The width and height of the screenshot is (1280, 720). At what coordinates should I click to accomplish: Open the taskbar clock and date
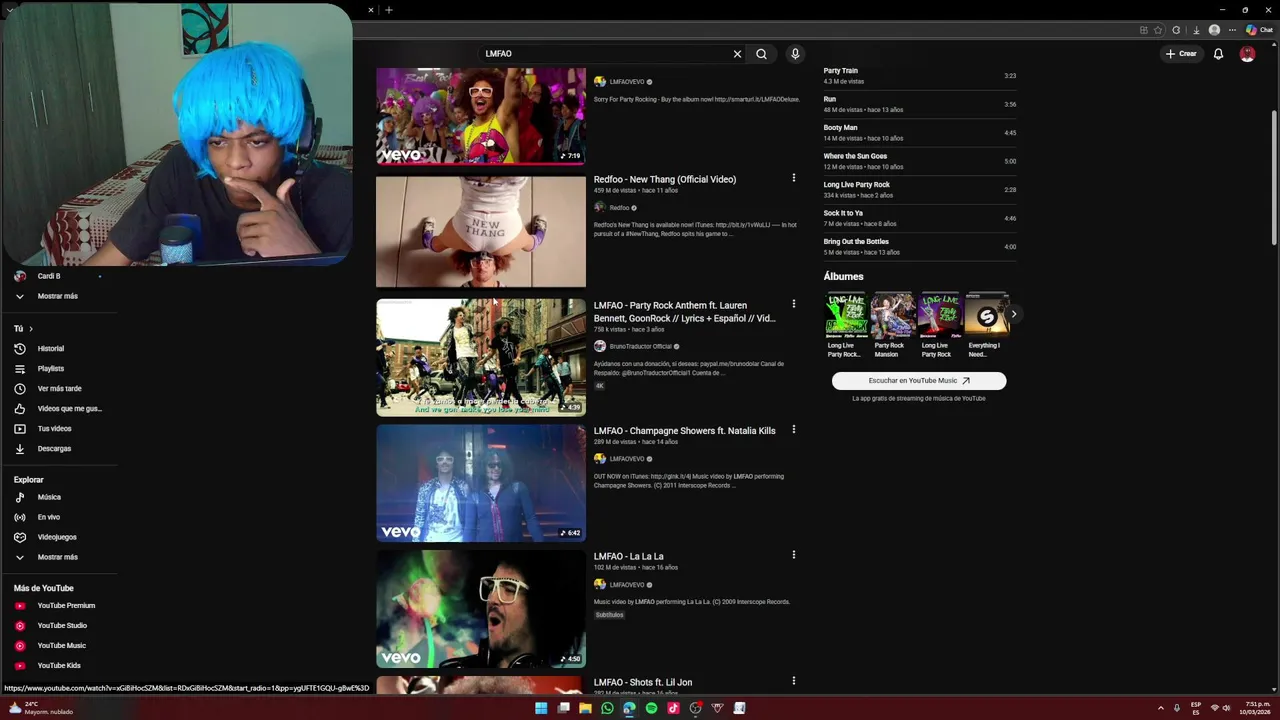pyautogui.click(x=1257, y=708)
